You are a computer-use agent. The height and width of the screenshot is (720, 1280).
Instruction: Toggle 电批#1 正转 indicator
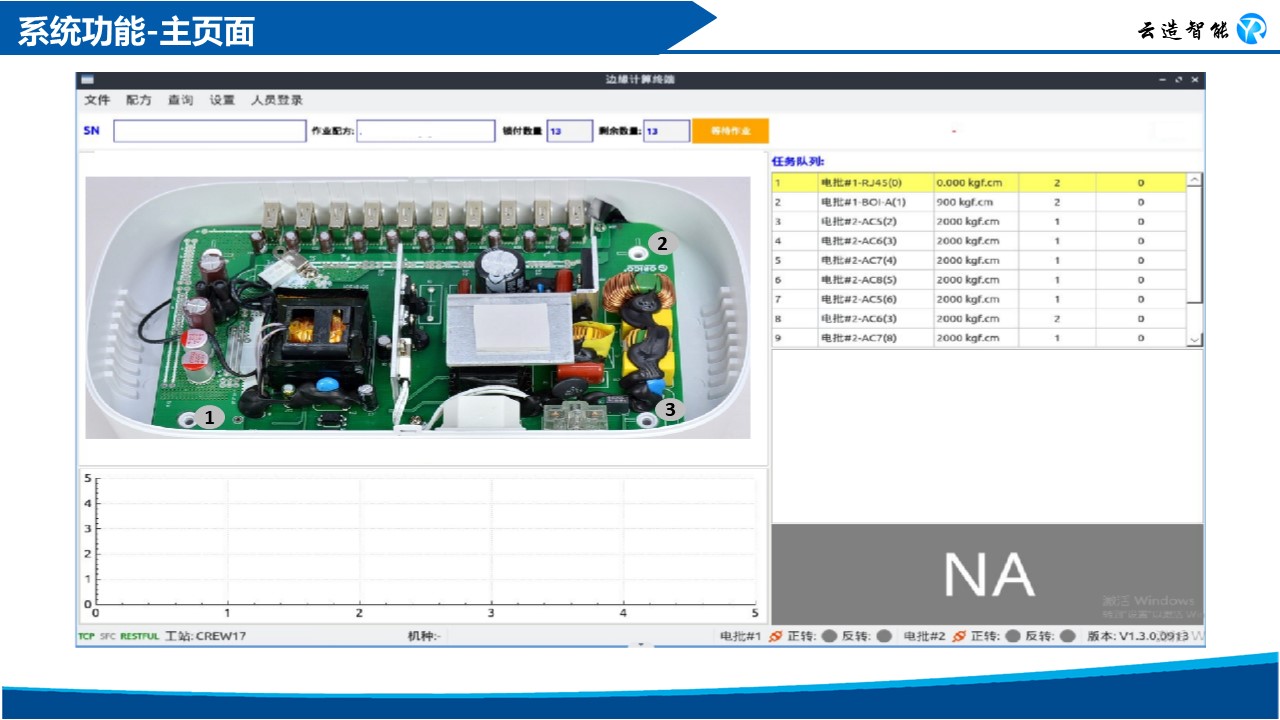[829, 636]
